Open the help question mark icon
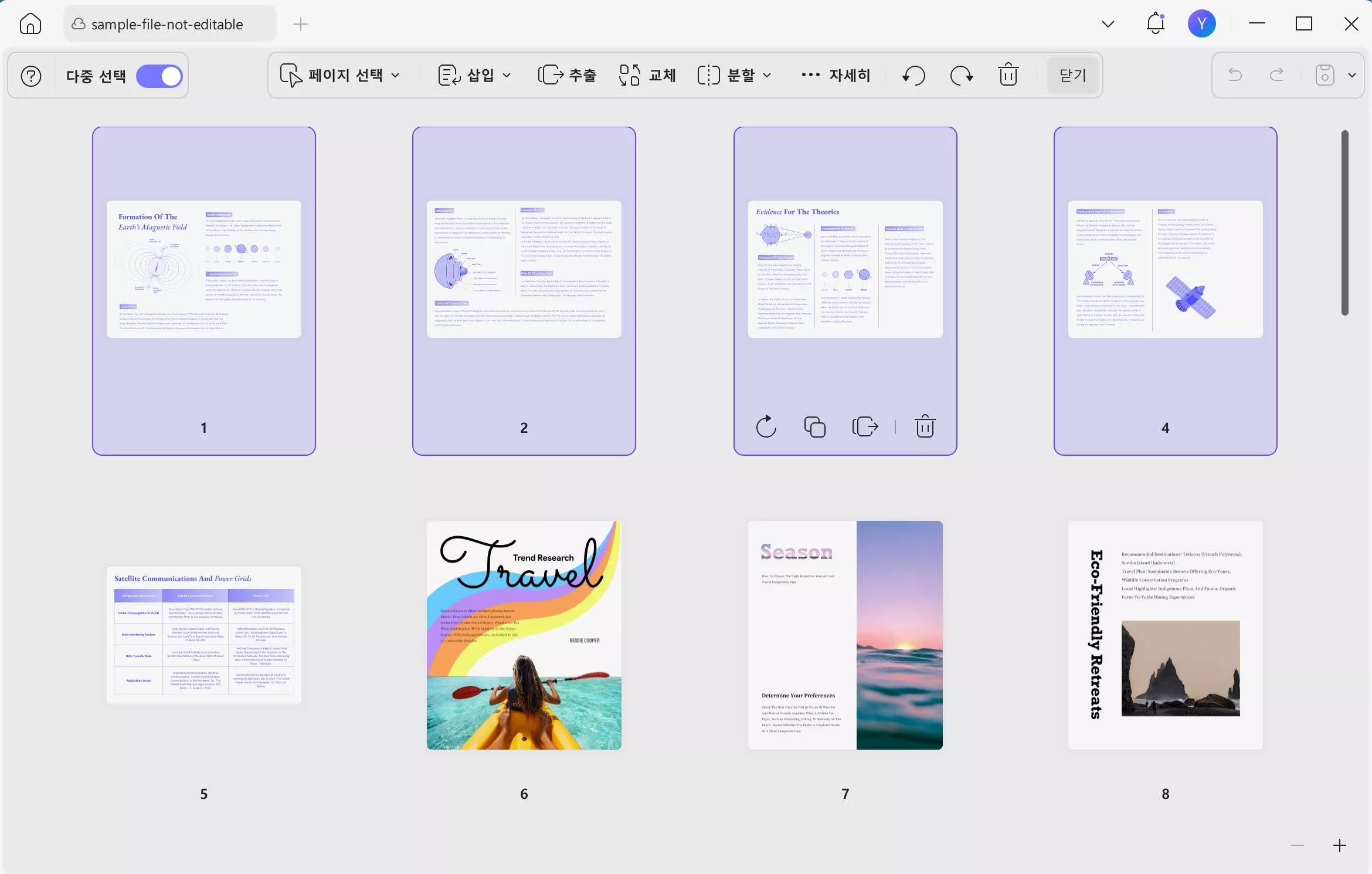Viewport: 1372px width, 874px height. click(31, 76)
